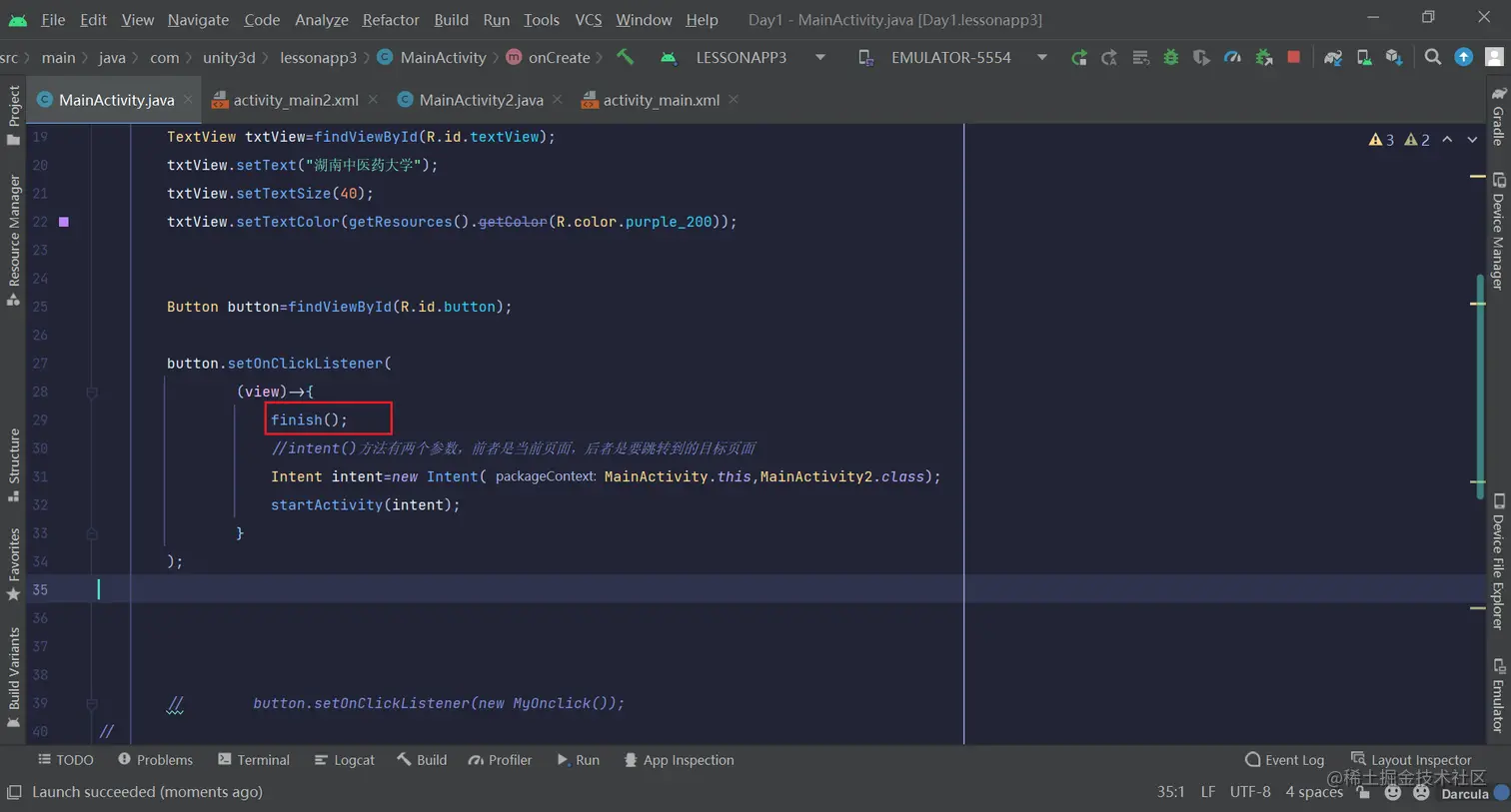Jump to previous highlighted error arrow
Image resolution: width=1511 pixels, height=812 pixels.
point(1447,140)
